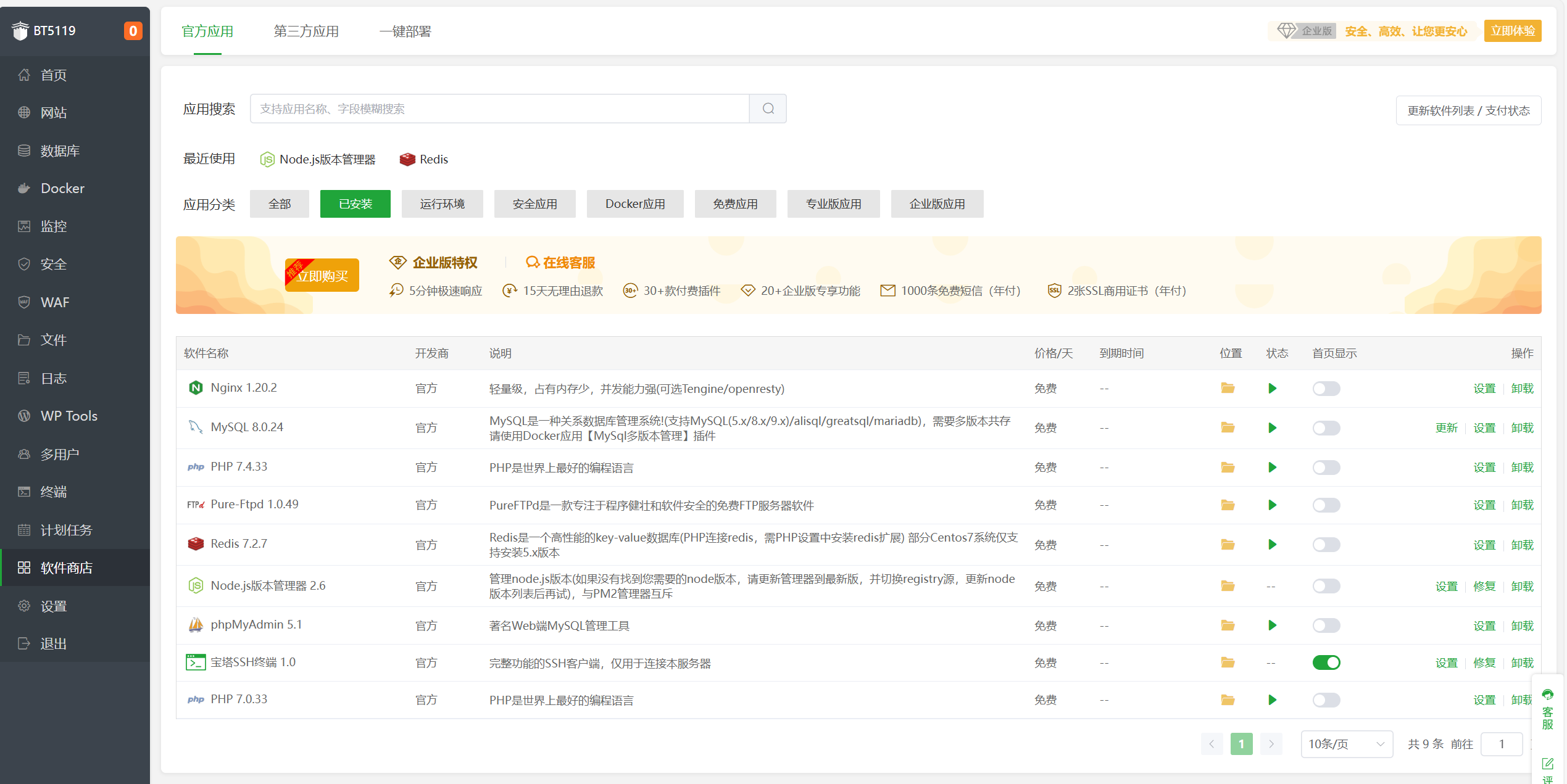Click the search magnifier icon
The height and width of the screenshot is (784, 1567).
pos(768,109)
